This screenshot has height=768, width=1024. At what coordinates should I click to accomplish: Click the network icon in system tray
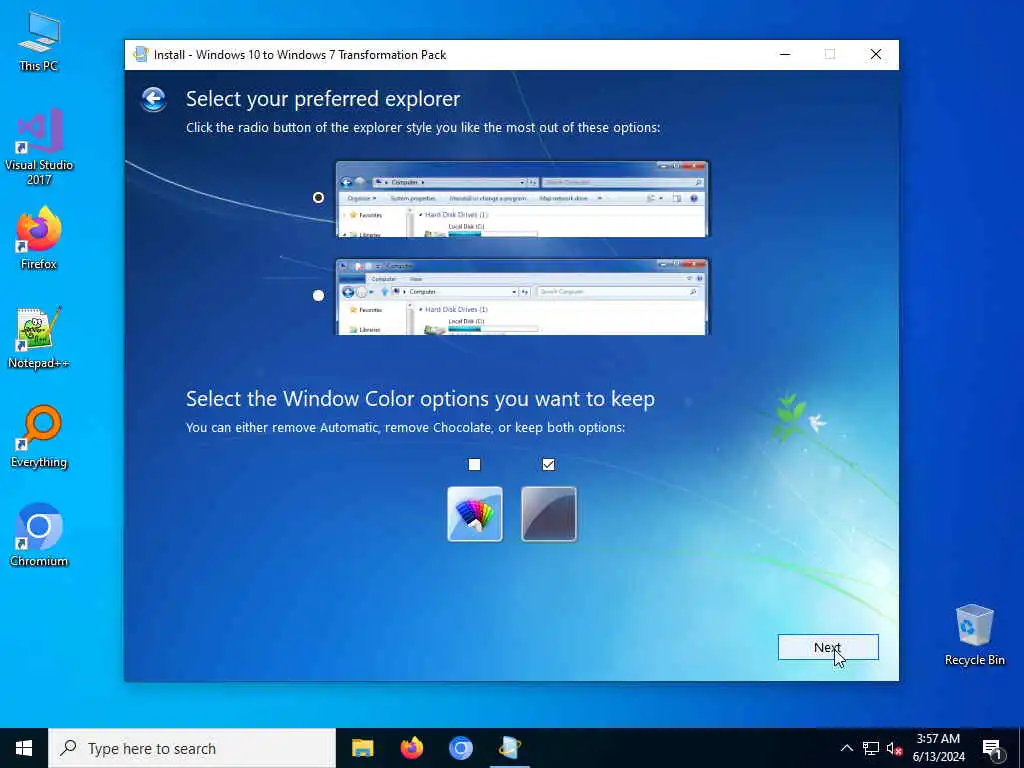tap(871, 748)
